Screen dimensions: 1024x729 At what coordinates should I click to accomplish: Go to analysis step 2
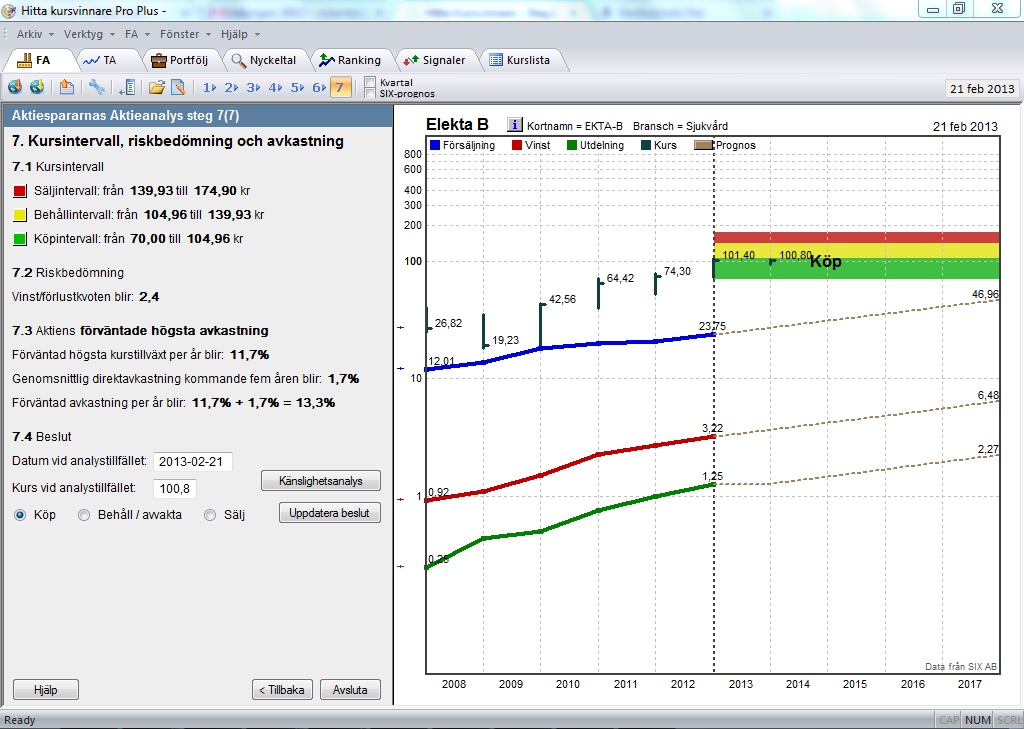pos(231,88)
